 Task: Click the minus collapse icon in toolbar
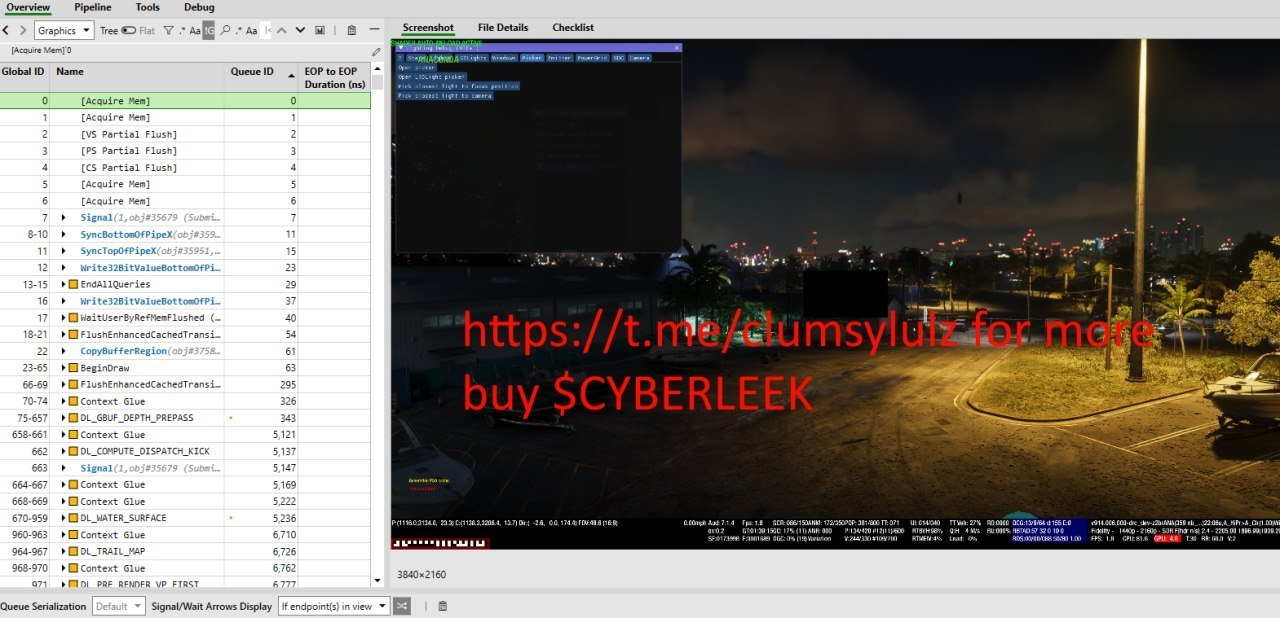[x=374, y=31]
